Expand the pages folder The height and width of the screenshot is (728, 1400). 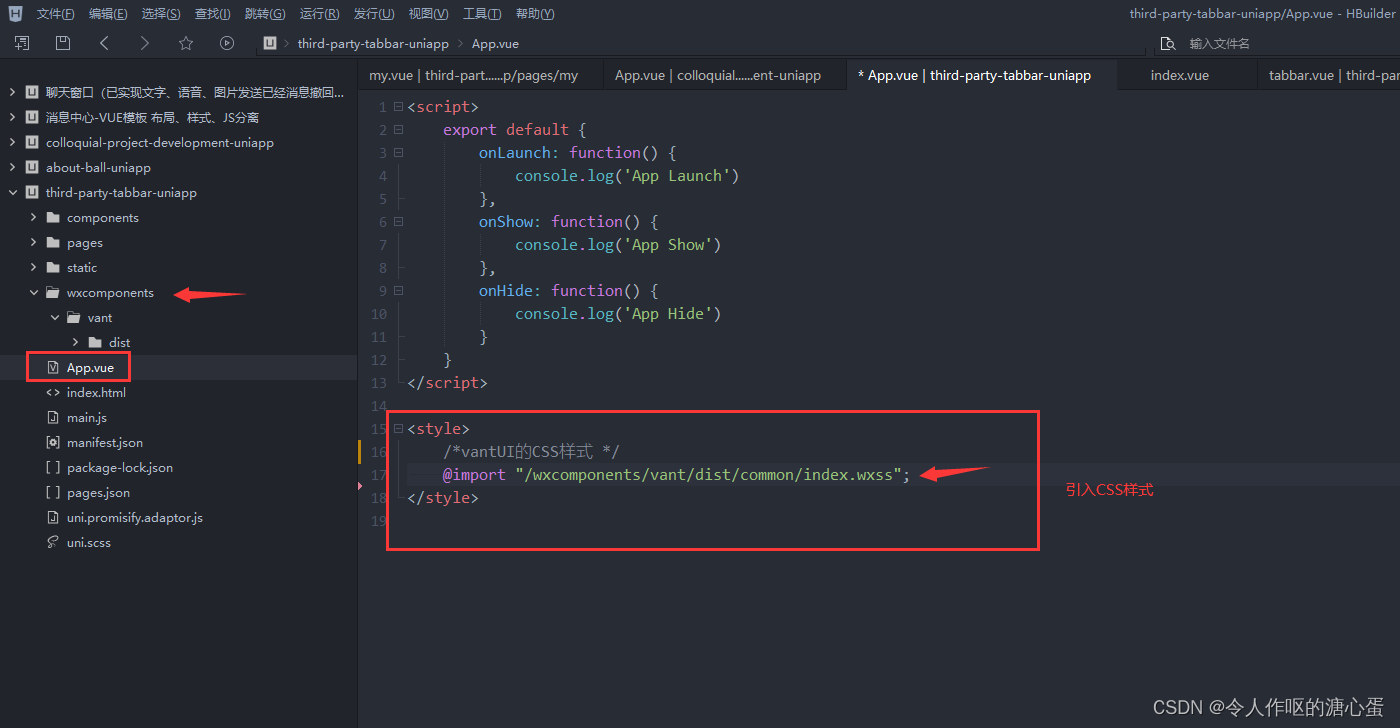pyautogui.click(x=33, y=242)
